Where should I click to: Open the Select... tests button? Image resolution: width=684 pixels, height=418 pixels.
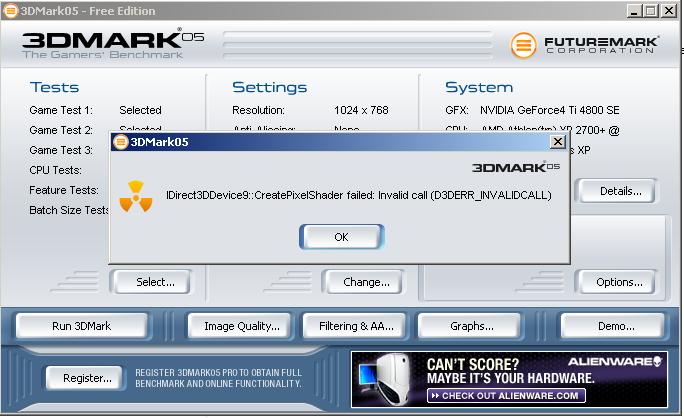click(150, 282)
